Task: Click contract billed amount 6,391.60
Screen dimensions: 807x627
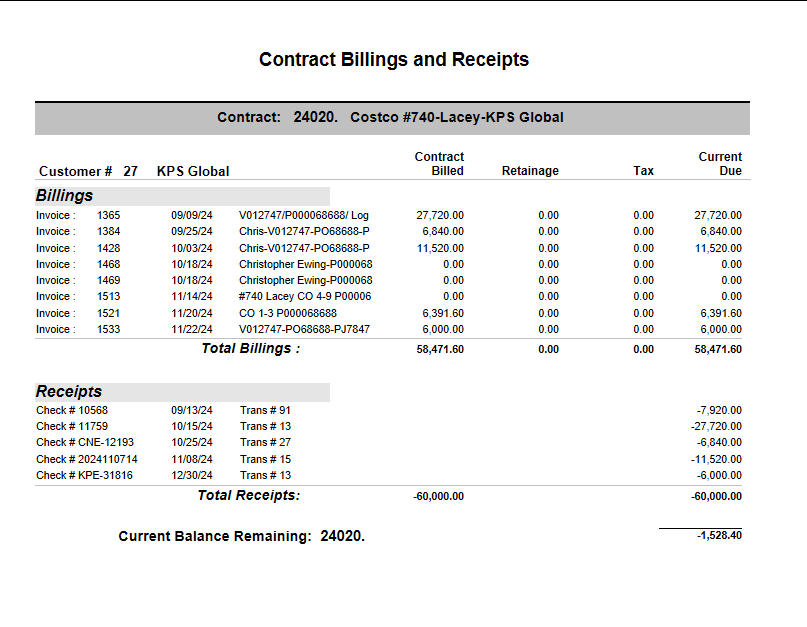Action: point(443,313)
